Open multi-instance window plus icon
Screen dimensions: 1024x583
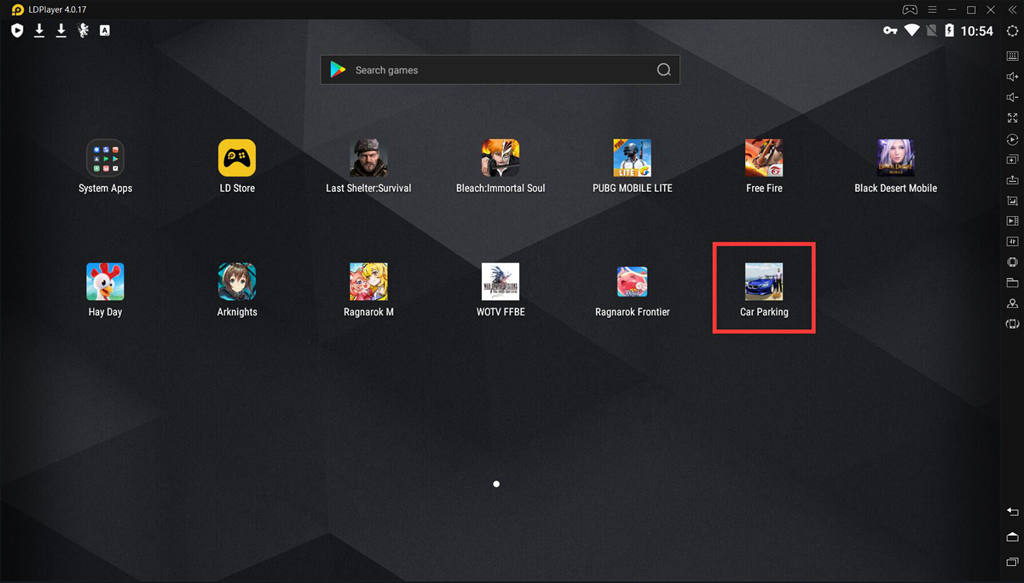[1012, 159]
